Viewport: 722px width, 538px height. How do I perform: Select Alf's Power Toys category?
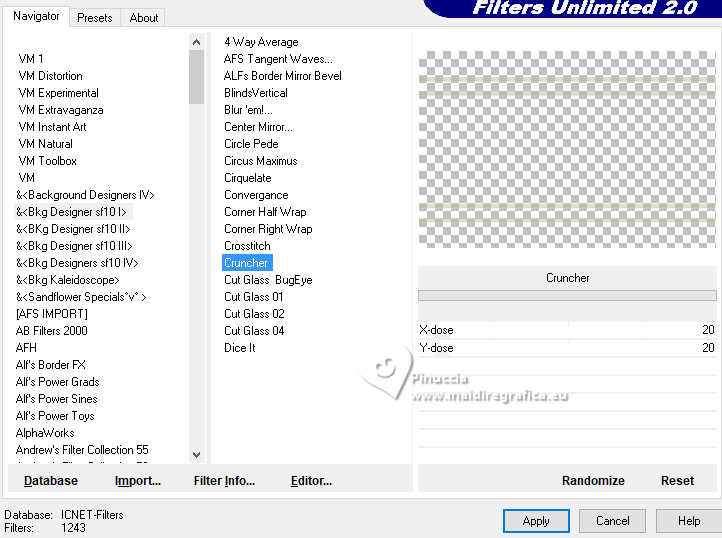[55, 417]
